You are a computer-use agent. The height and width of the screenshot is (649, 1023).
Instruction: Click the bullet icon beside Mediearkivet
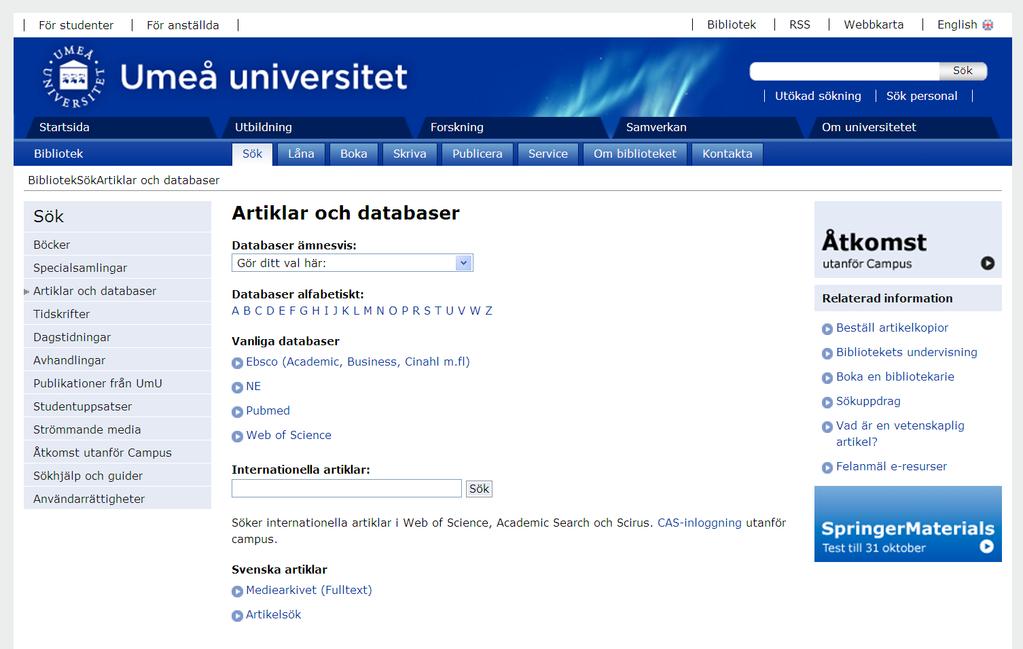(237, 591)
